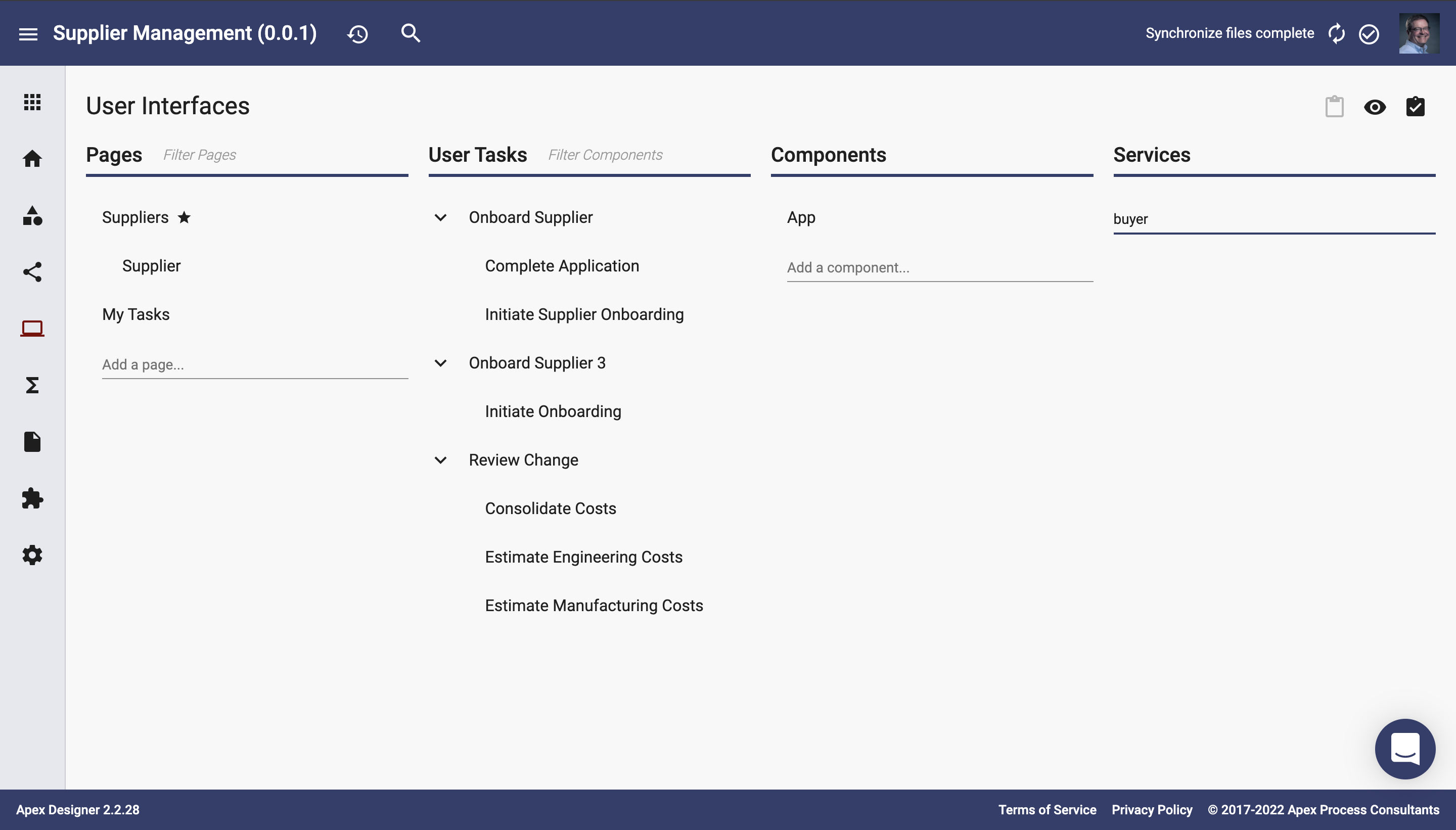This screenshot has height=830, width=1456.
Task: Click sync completion checkmark icon
Action: pyautogui.click(x=1368, y=33)
